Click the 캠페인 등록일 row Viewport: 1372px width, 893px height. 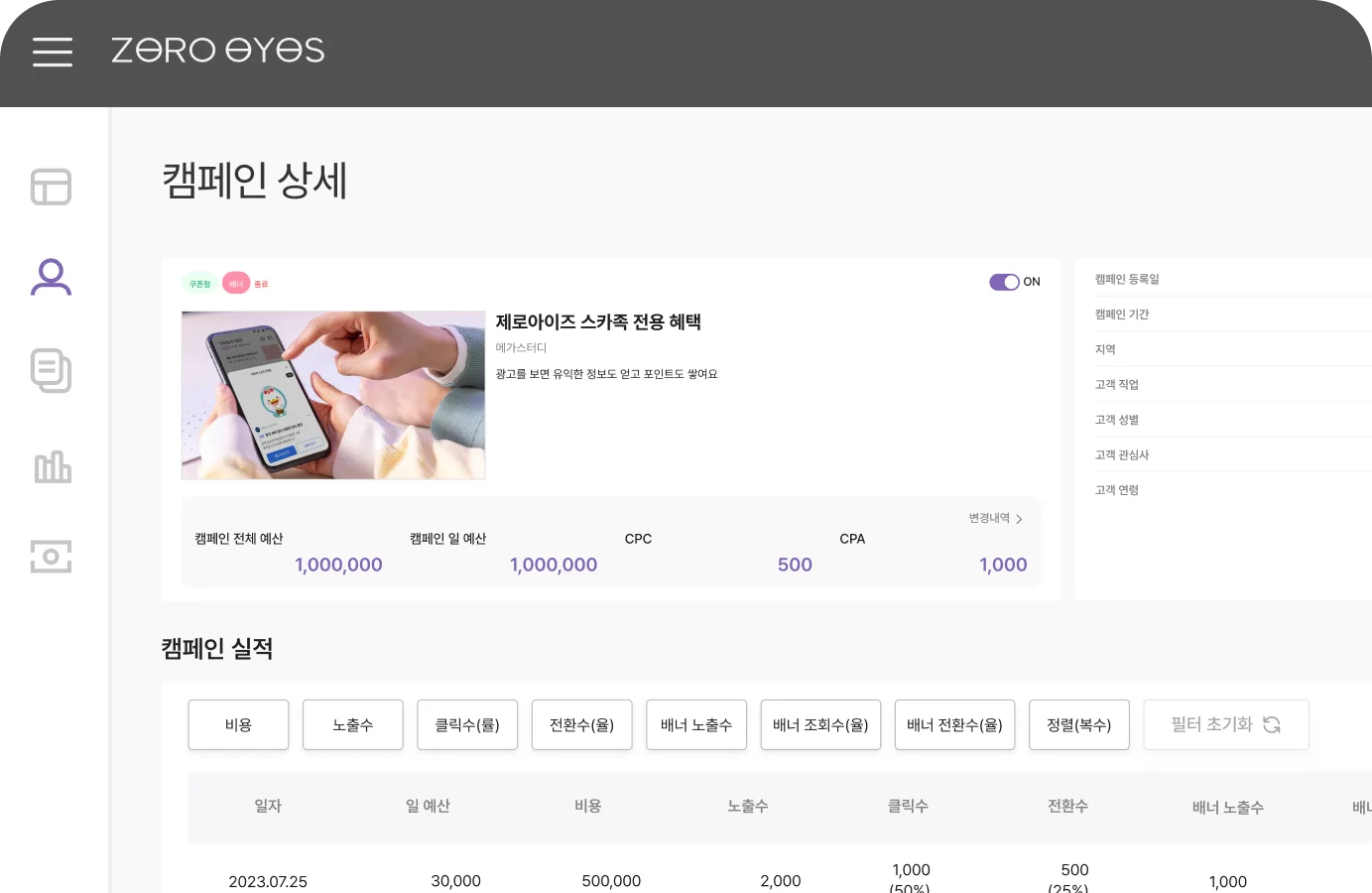point(1233,280)
